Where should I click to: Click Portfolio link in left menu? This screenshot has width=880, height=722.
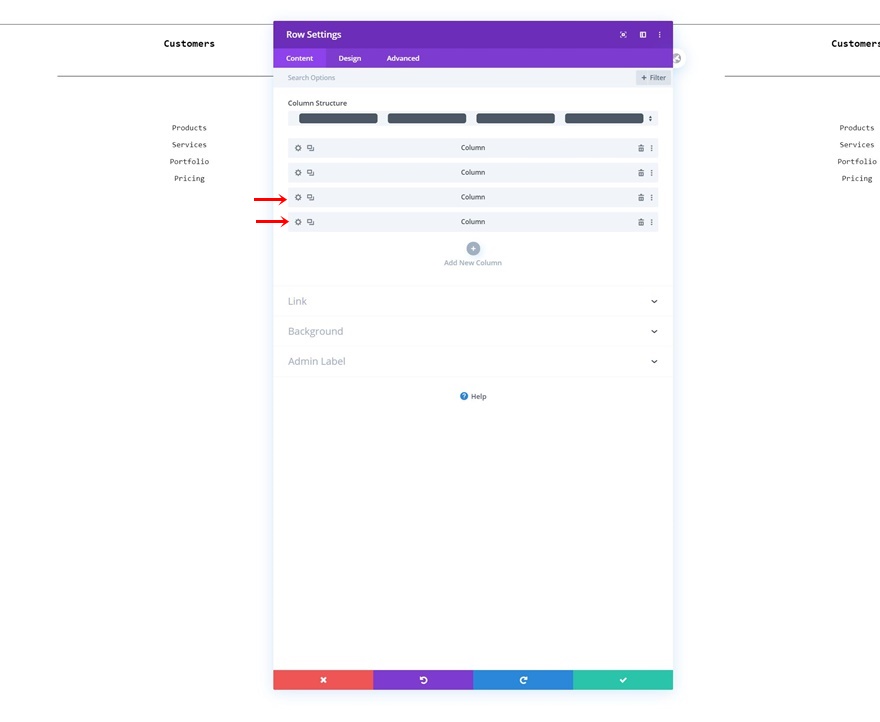[x=189, y=162]
